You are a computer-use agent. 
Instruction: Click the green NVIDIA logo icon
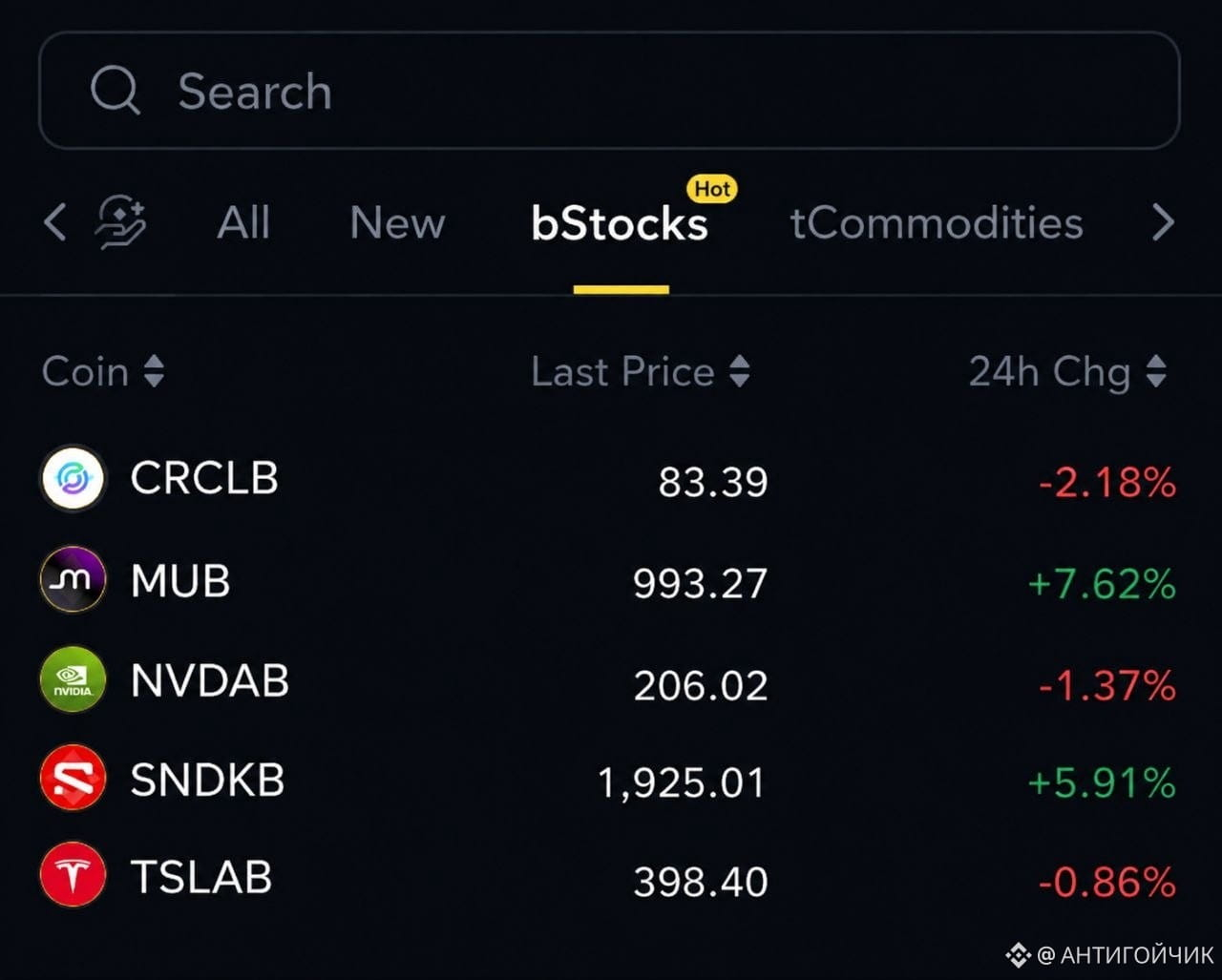73,679
